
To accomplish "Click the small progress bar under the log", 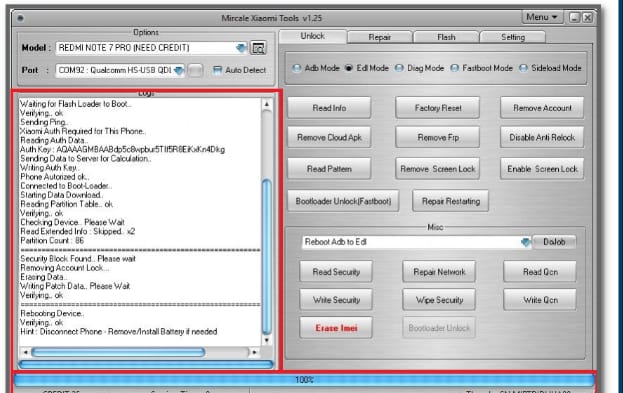I will coord(146,364).
